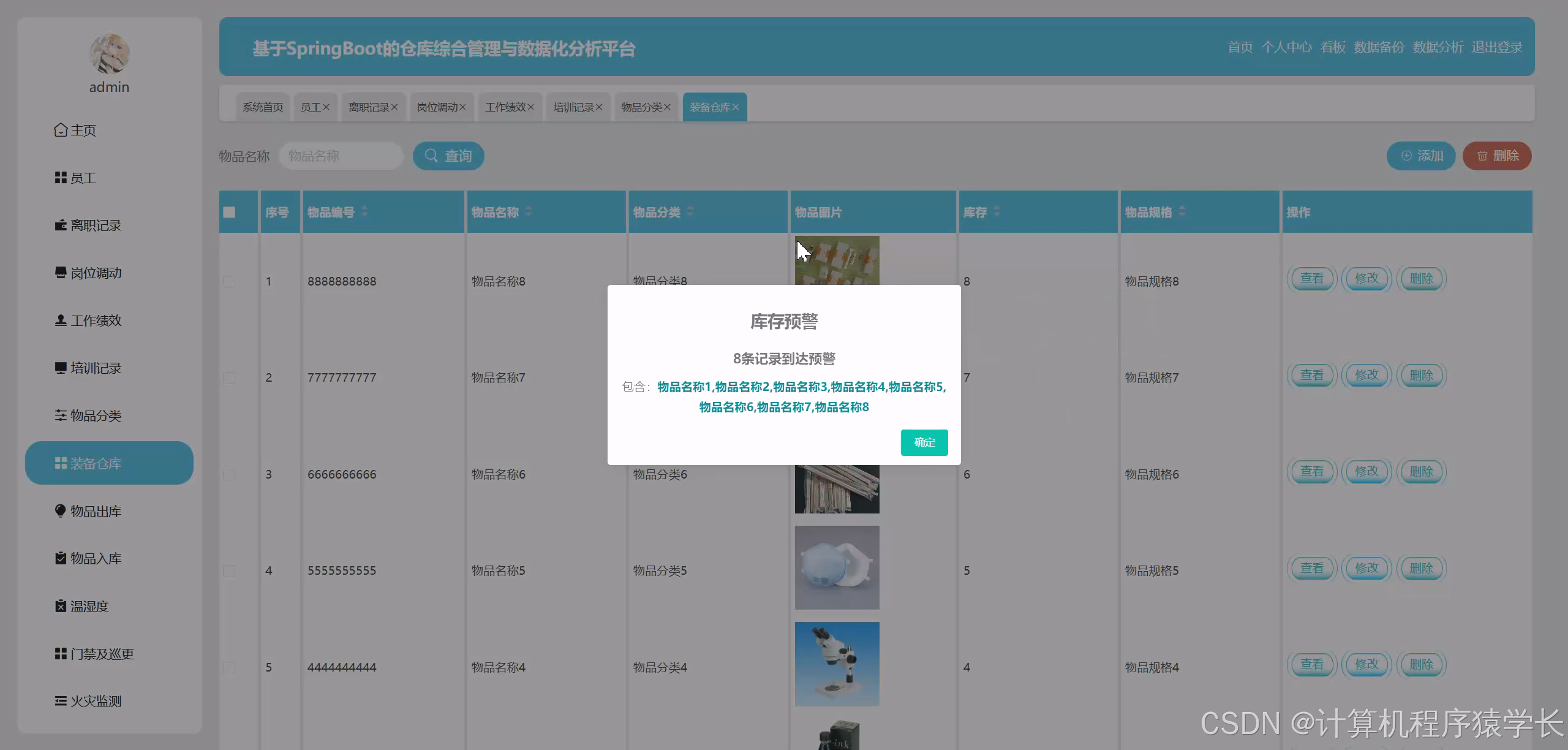Sort by 库存 column arrows
This screenshot has width=1568, height=750.
997,211
